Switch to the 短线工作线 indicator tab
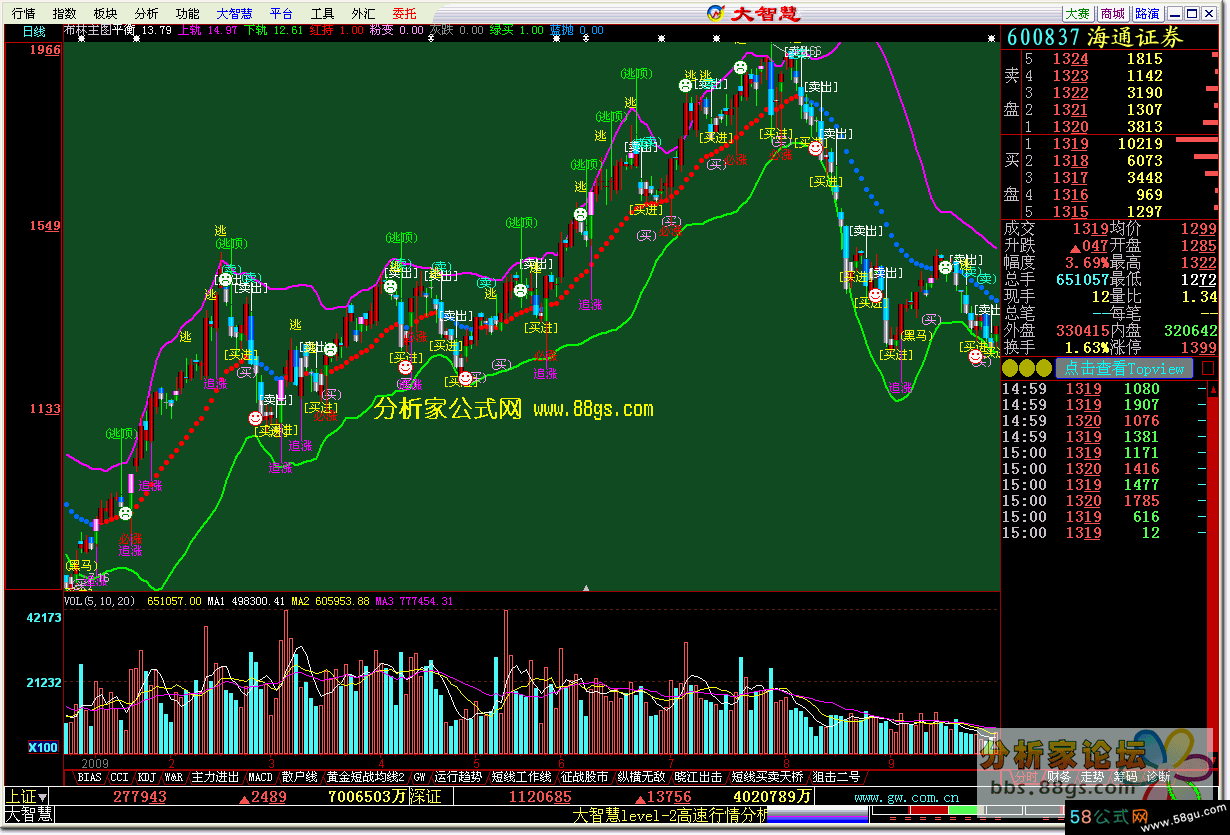 pyautogui.click(x=521, y=776)
